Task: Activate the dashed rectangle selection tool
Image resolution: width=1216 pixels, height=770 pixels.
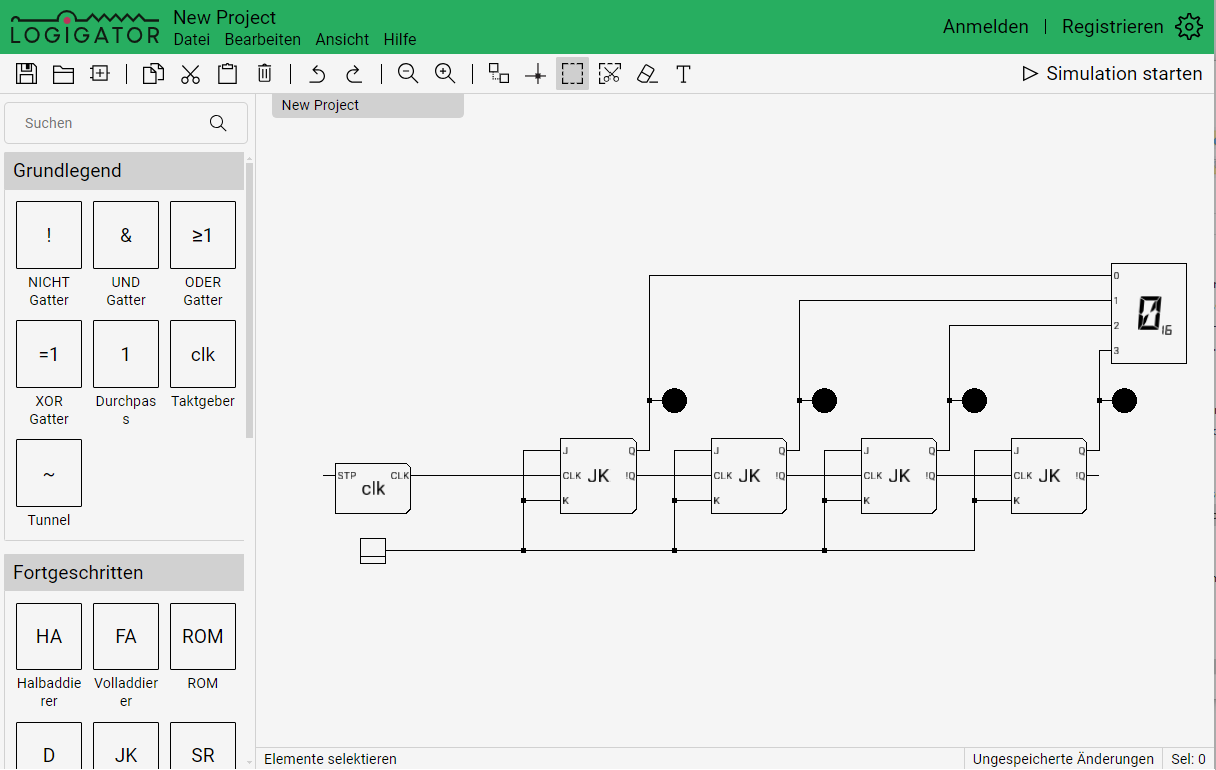Action: pos(572,74)
